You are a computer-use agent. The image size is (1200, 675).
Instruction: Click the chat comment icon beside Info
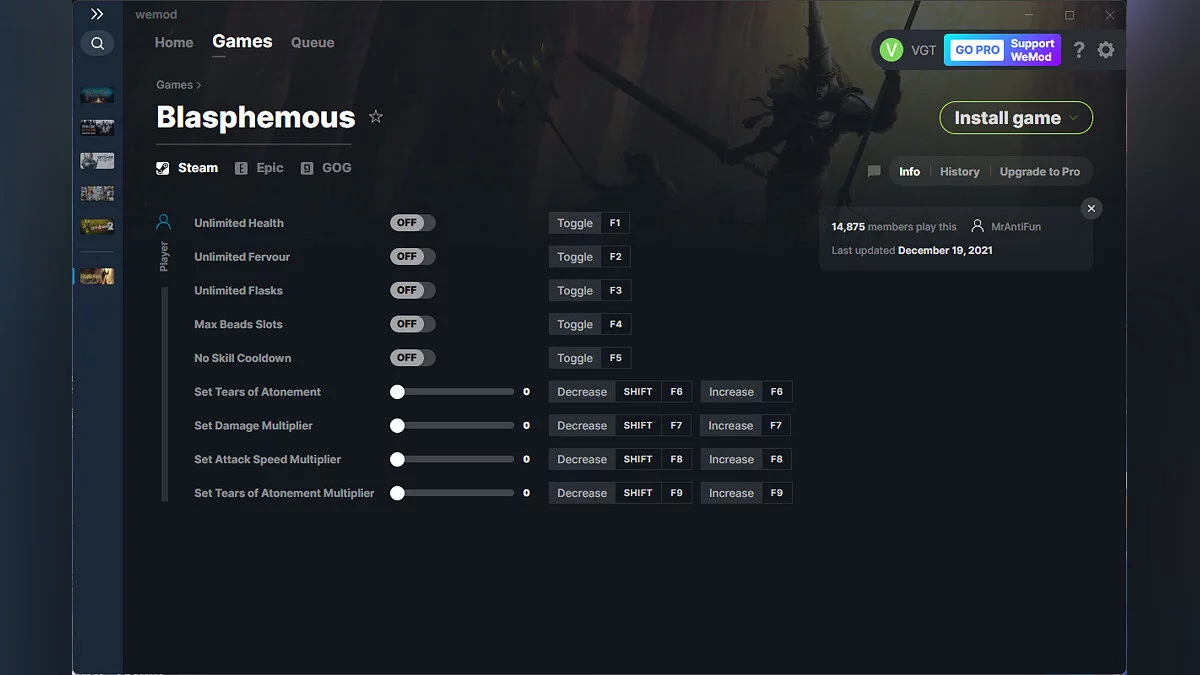click(x=874, y=172)
